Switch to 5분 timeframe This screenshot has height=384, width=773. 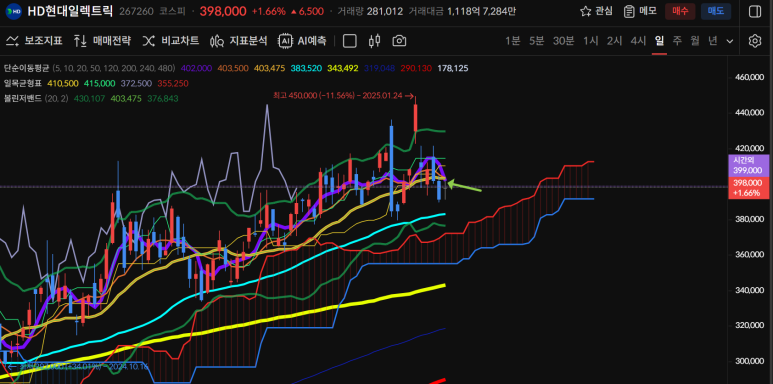click(x=536, y=41)
